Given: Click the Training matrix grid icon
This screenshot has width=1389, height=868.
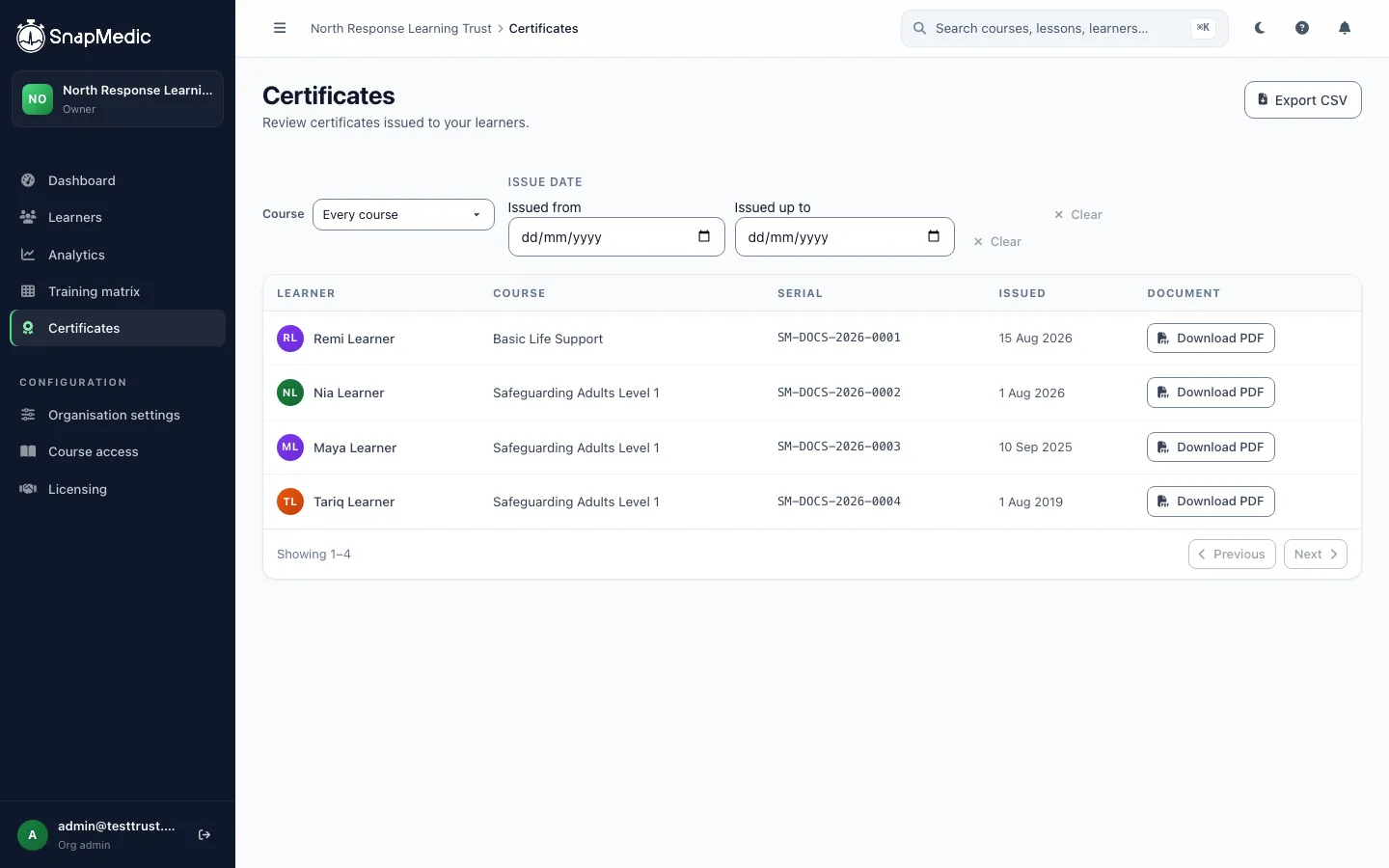Looking at the screenshot, I should point(28,291).
